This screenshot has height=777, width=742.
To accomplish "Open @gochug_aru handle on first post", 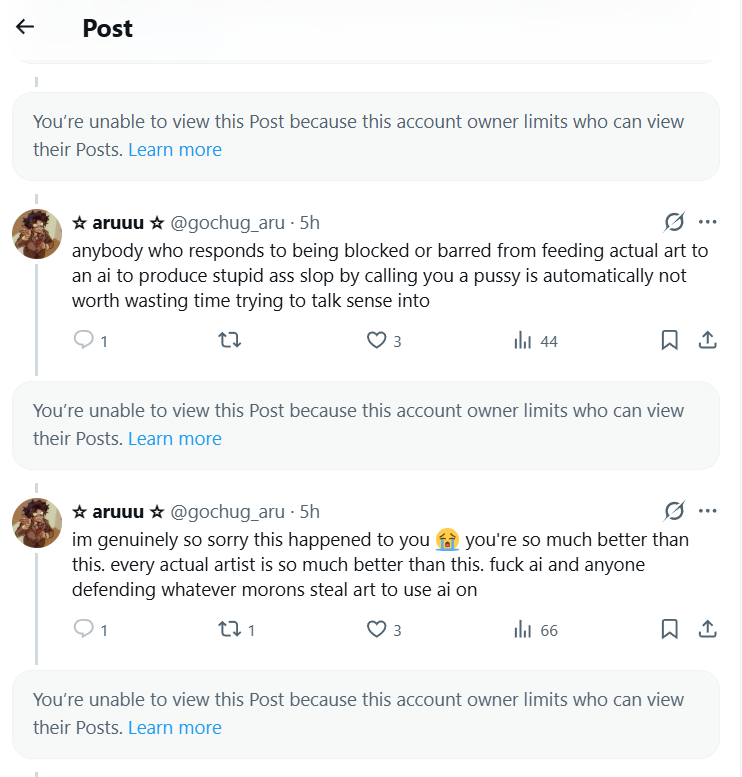I will coord(228,223).
